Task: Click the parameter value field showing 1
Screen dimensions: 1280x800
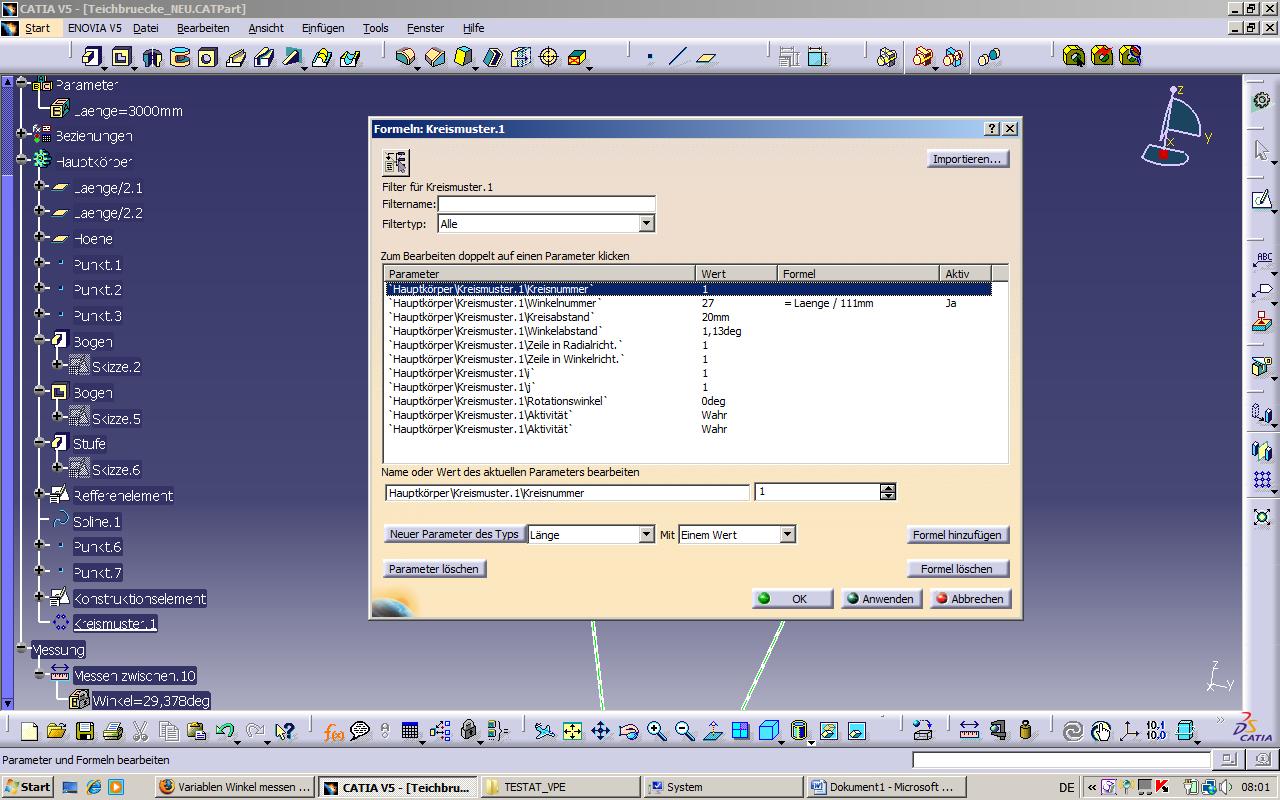Action: click(x=817, y=492)
